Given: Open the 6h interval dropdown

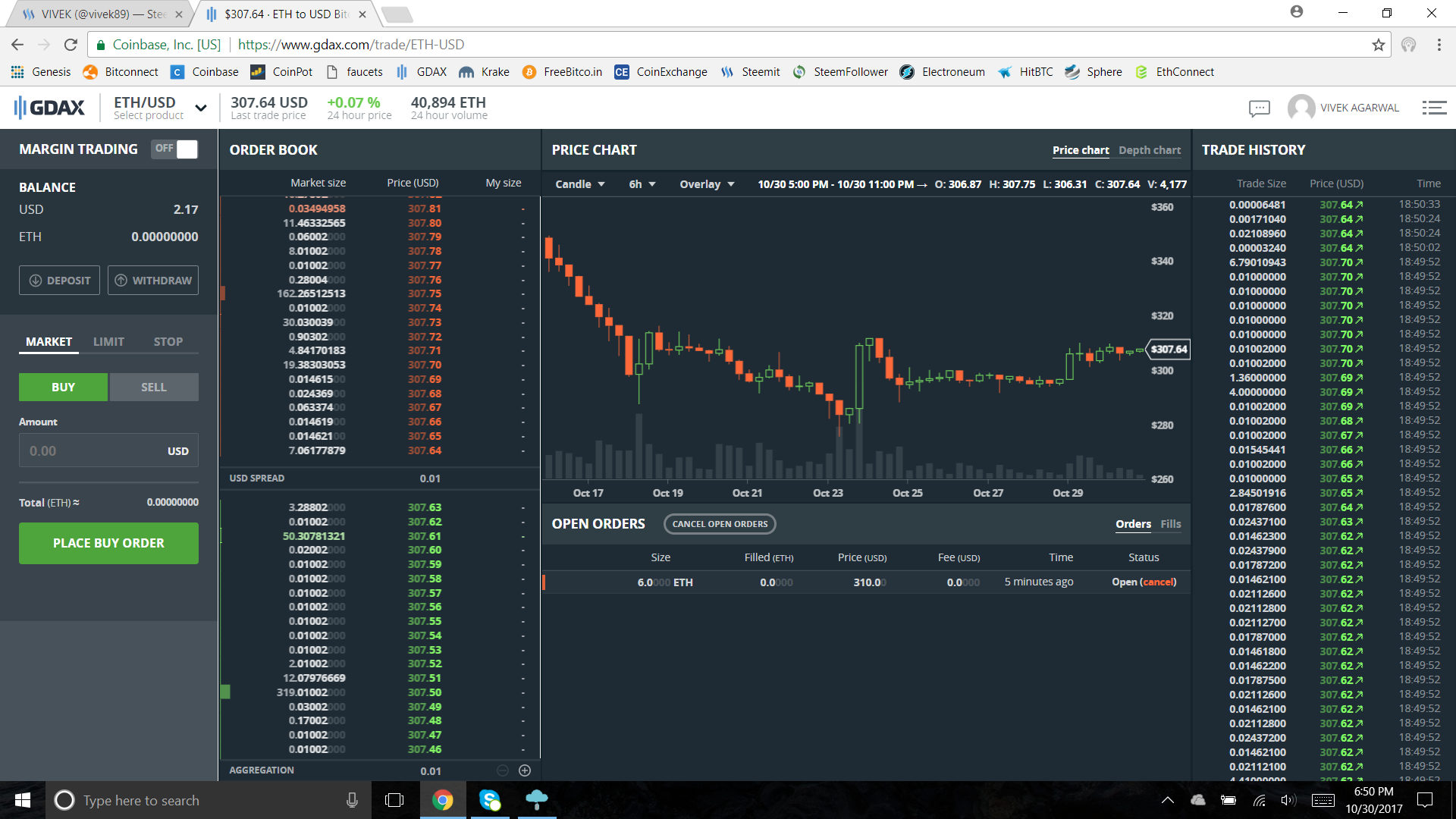Looking at the screenshot, I should (x=642, y=184).
